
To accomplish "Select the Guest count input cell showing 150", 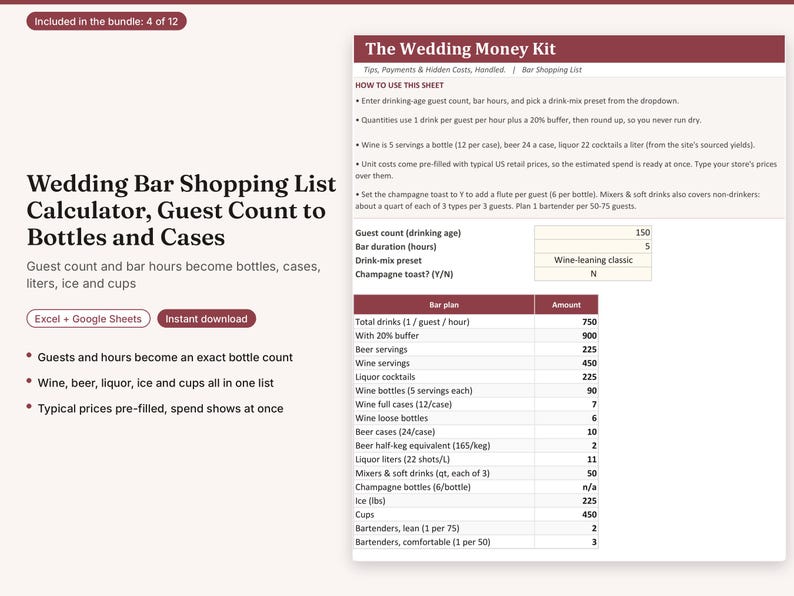I will [x=593, y=232].
